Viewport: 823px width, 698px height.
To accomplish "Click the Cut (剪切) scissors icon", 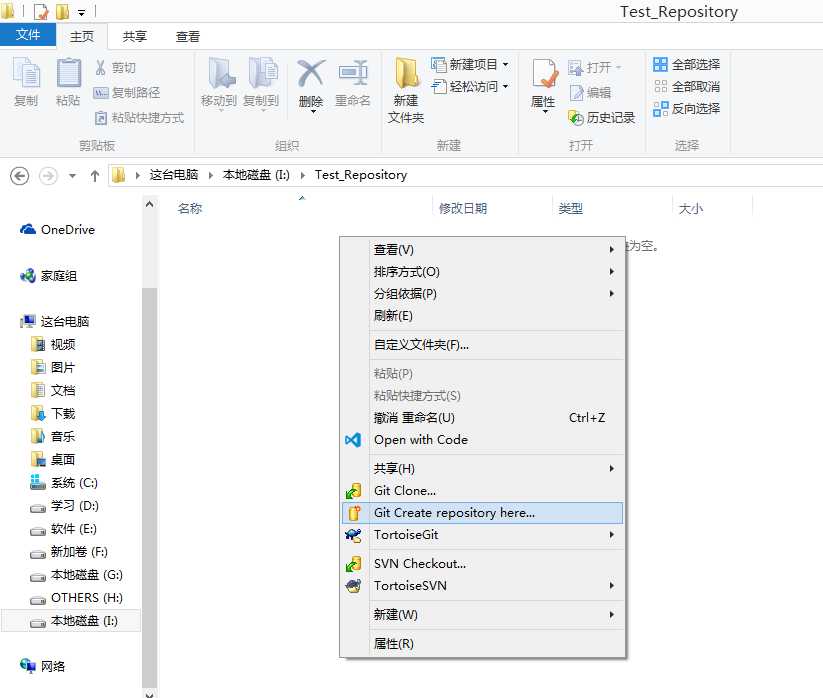I will [101, 67].
